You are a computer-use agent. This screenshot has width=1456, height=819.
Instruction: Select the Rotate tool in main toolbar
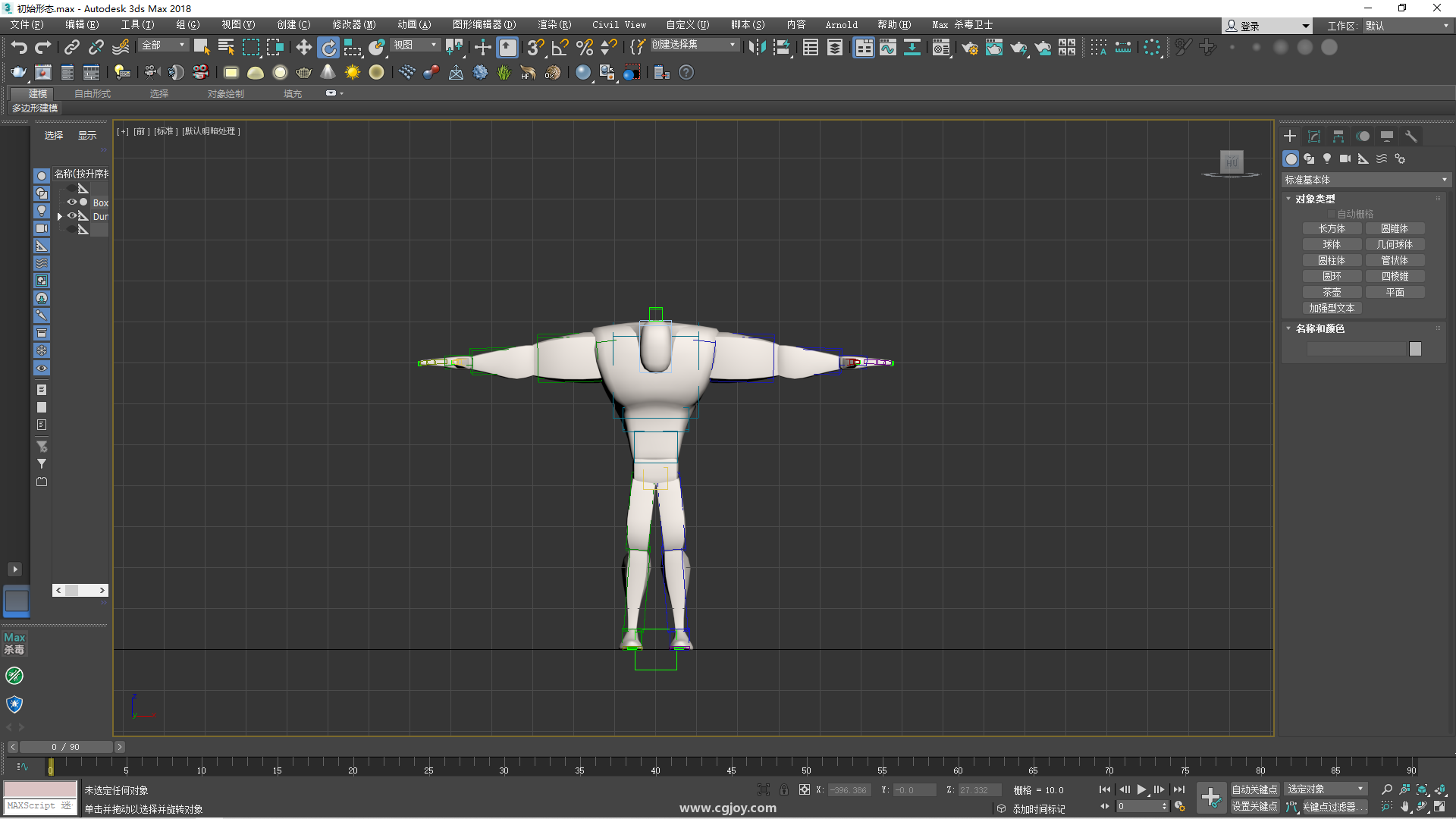click(328, 48)
